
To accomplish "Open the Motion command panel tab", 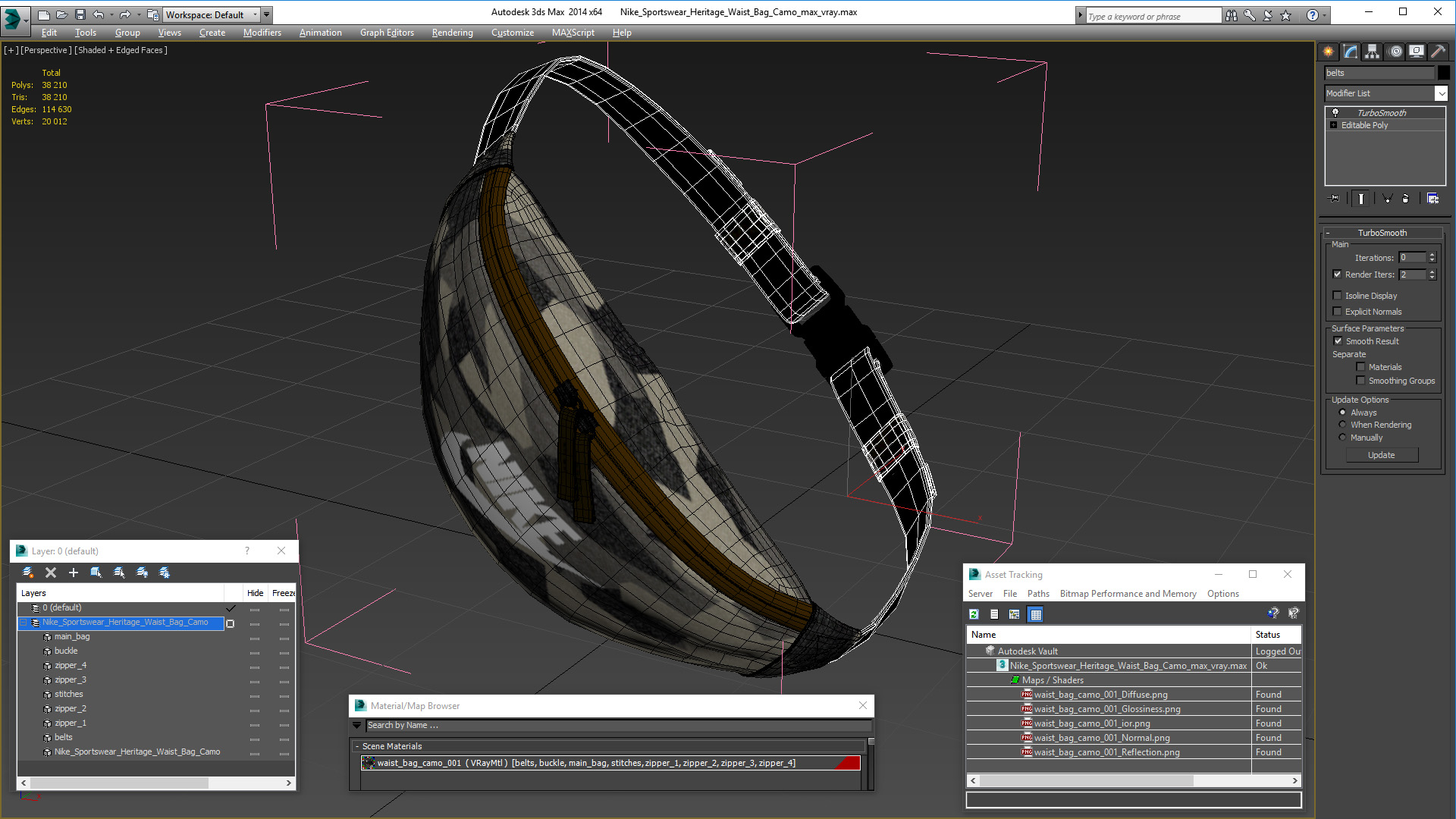I will (x=1395, y=52).
